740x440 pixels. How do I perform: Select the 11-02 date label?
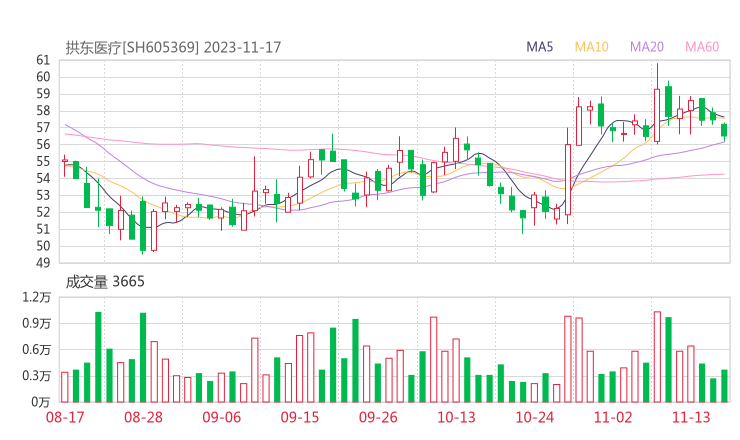pos(613,417)
